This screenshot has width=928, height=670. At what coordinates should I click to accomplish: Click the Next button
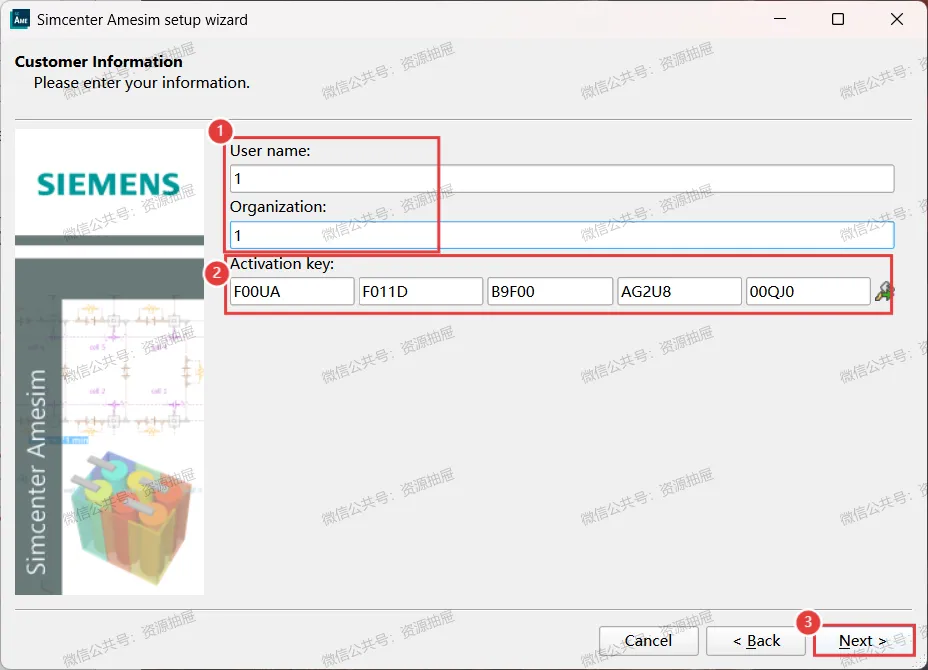click(863, 641)
